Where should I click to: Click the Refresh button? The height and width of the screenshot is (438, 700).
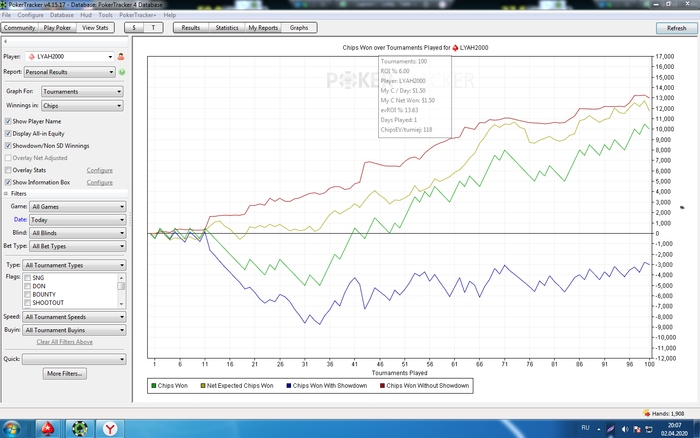pos(676,28)
